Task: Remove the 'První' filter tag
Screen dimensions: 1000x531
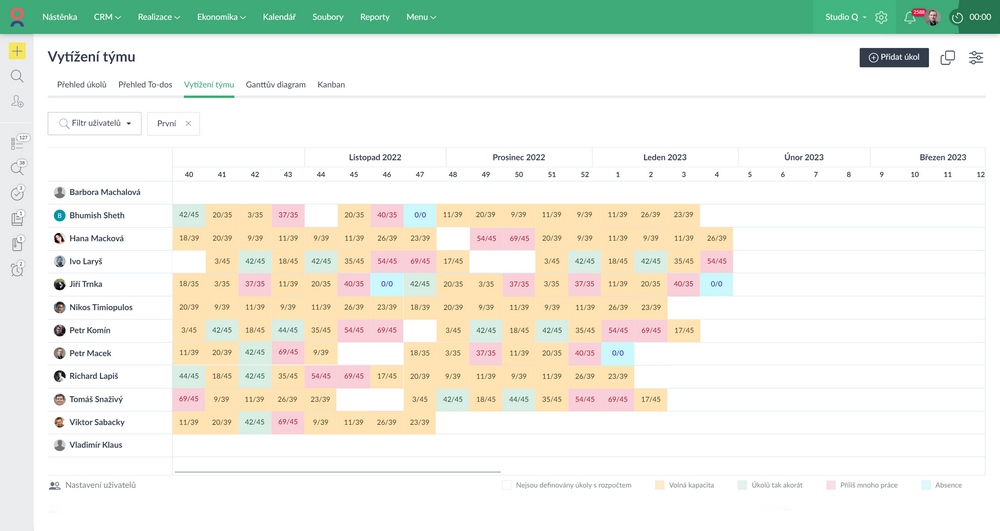Action: 188,124
